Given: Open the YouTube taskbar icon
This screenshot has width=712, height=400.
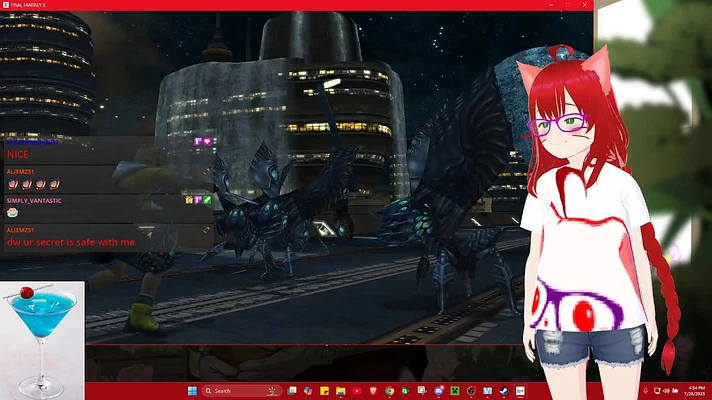Looking at the screenshot, I should [357, 391].
